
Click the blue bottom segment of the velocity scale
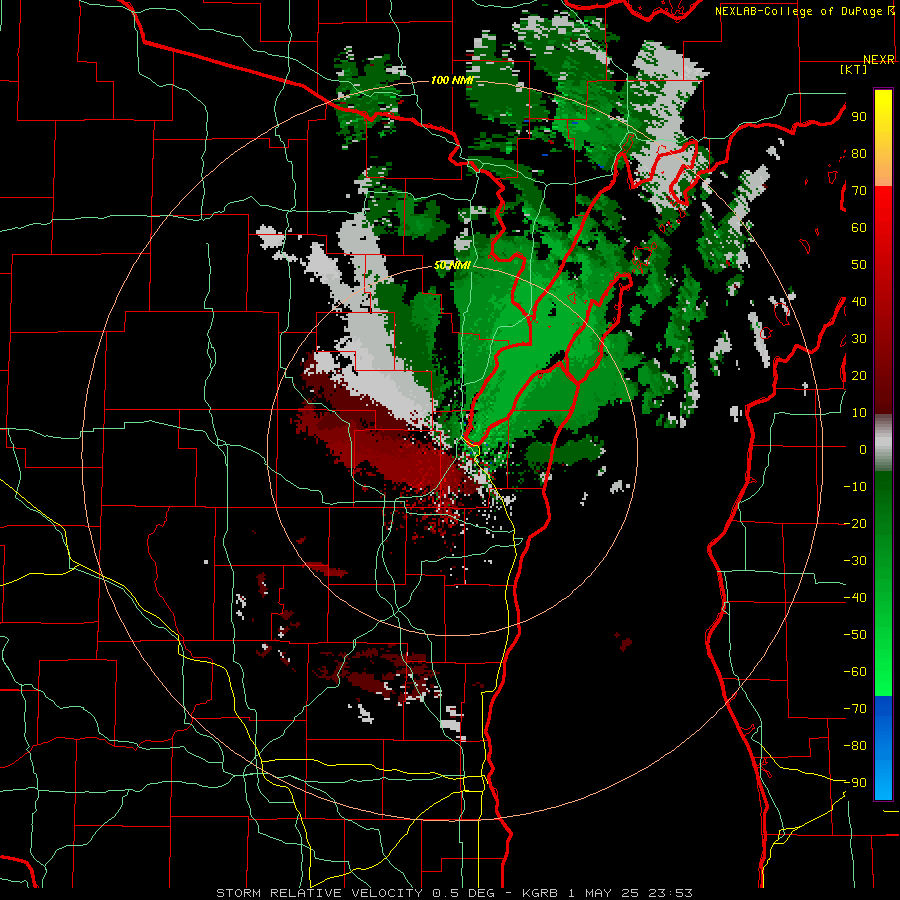883,748
